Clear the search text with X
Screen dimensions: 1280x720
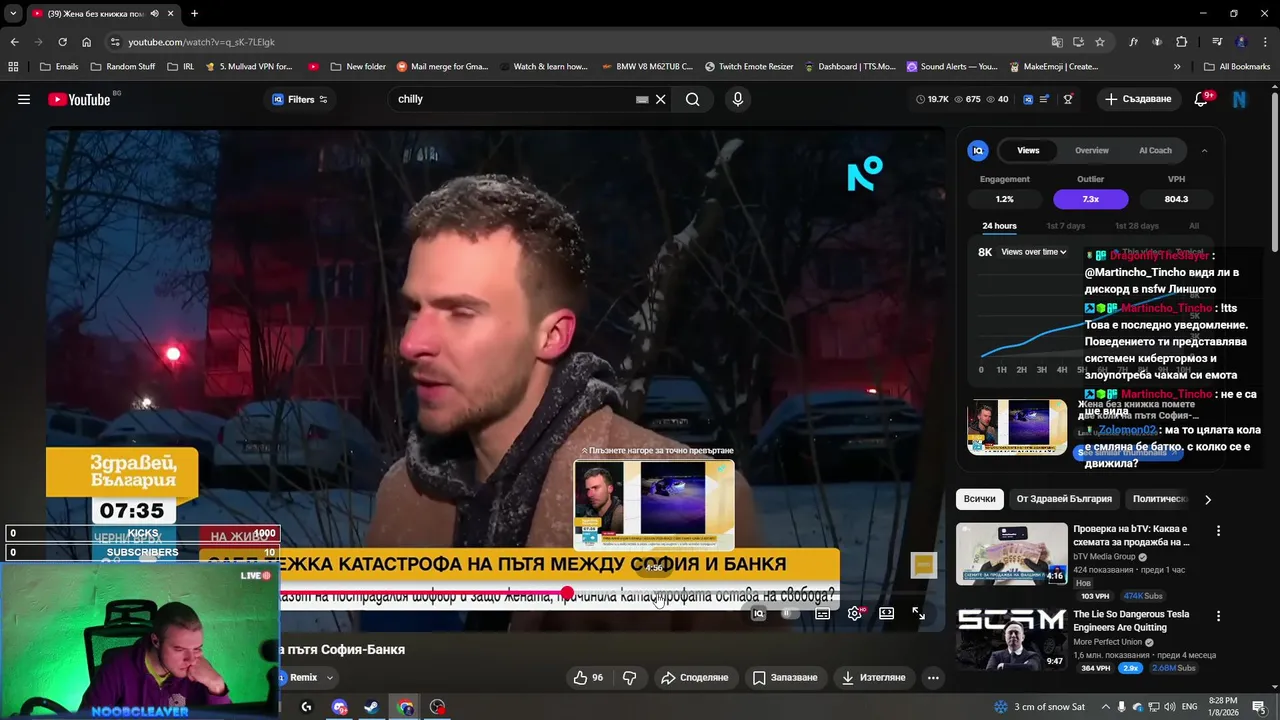pos(660,99)
